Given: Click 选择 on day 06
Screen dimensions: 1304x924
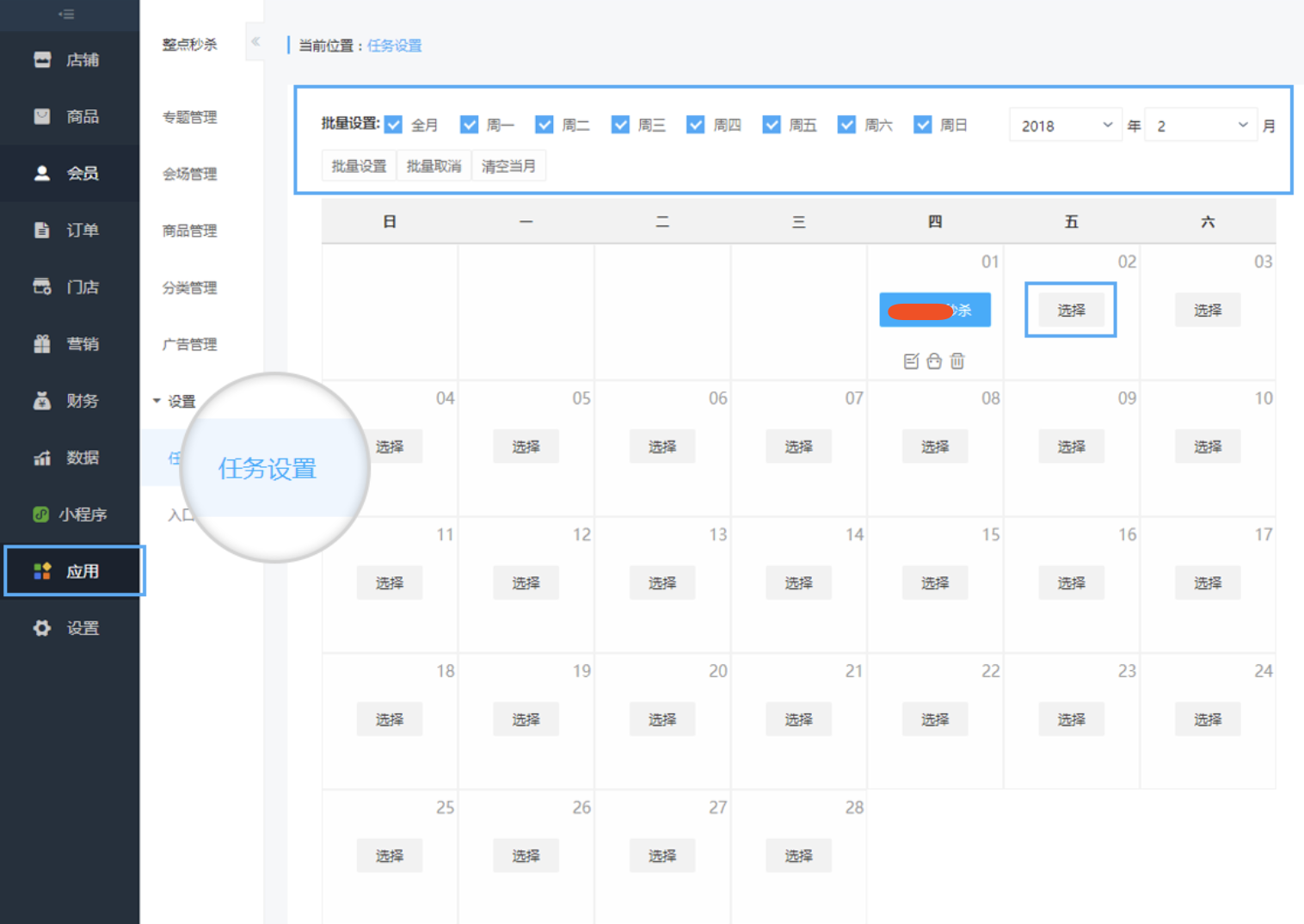Looking at the screenshot, I should (x=662, y=447).
